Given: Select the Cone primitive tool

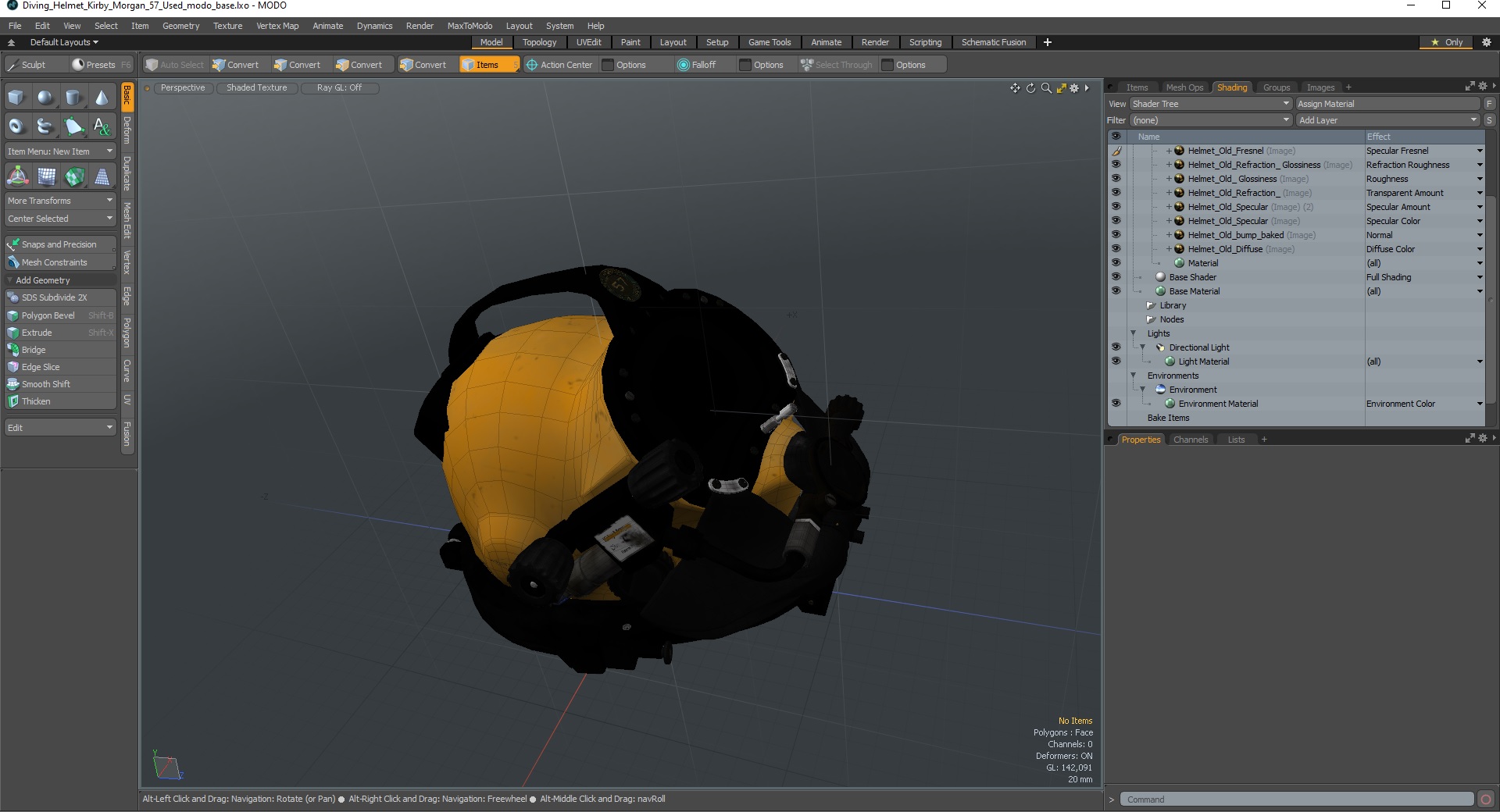Looking at the screenshot, I should click(x=102, y=98).
